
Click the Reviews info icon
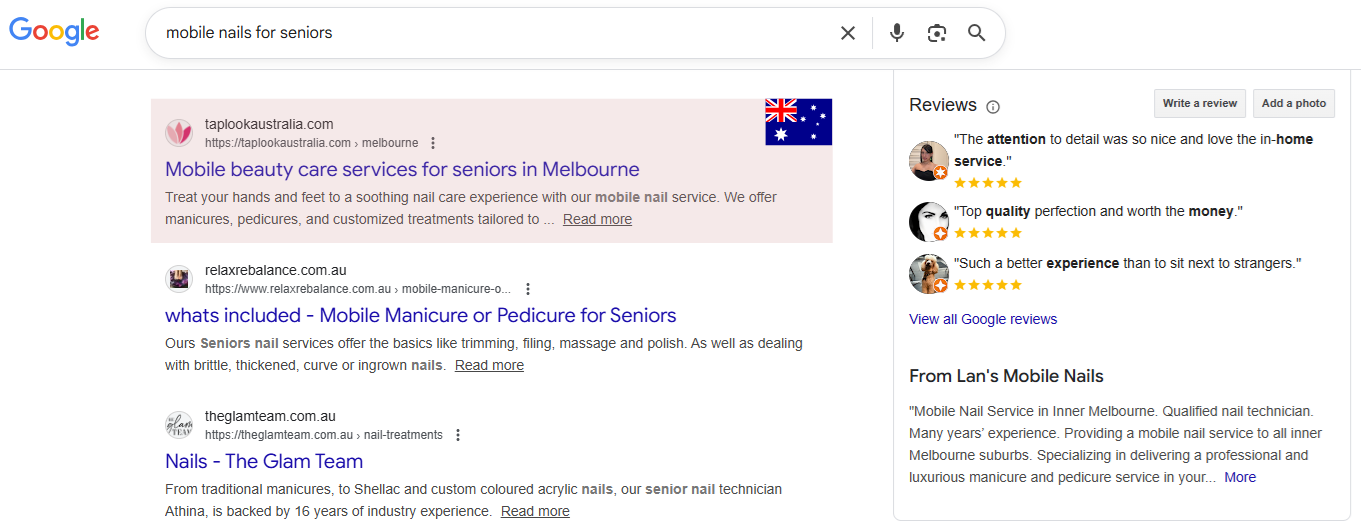coord(993,107)
